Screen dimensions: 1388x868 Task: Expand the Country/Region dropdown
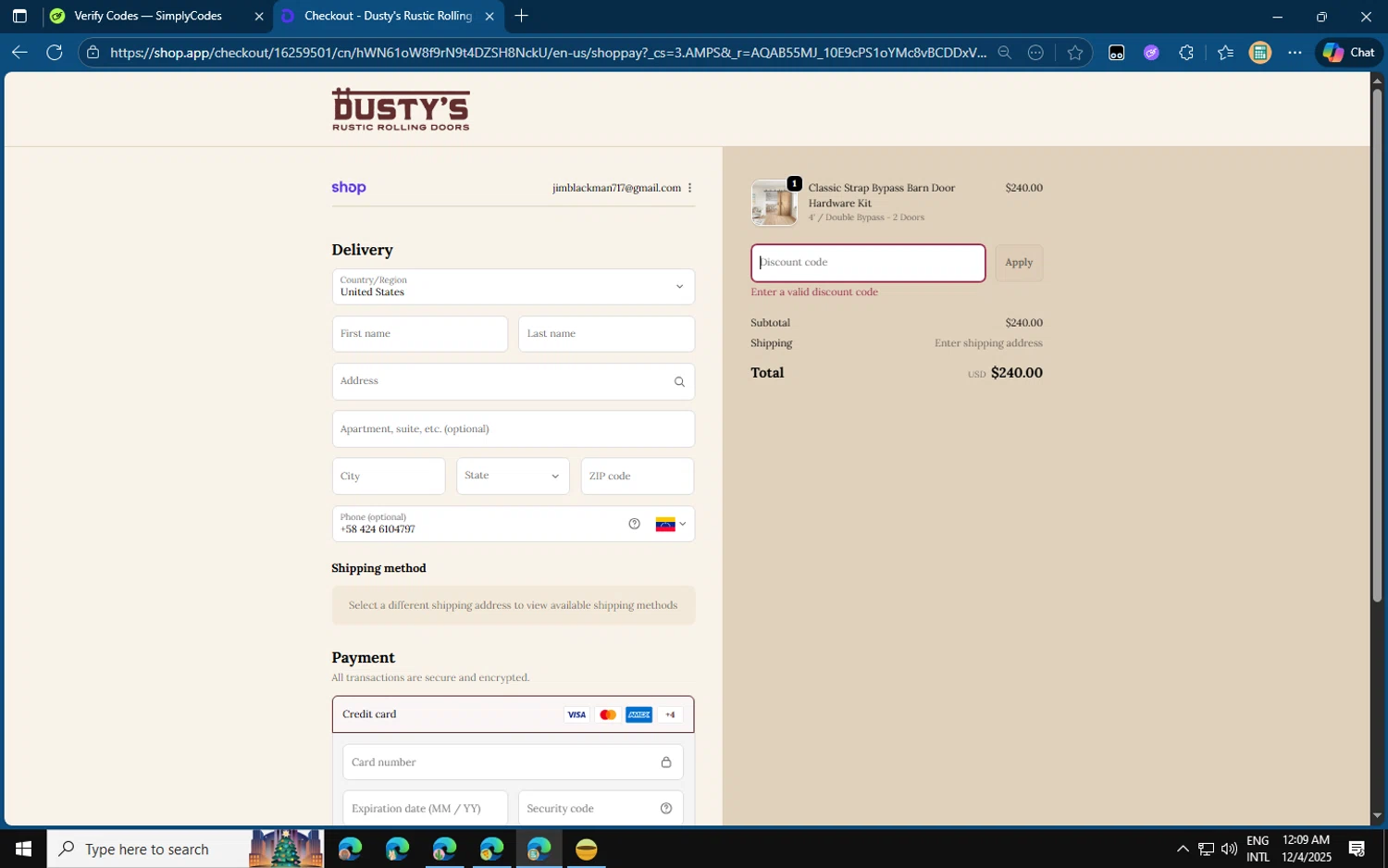click(x=513, y=287)
